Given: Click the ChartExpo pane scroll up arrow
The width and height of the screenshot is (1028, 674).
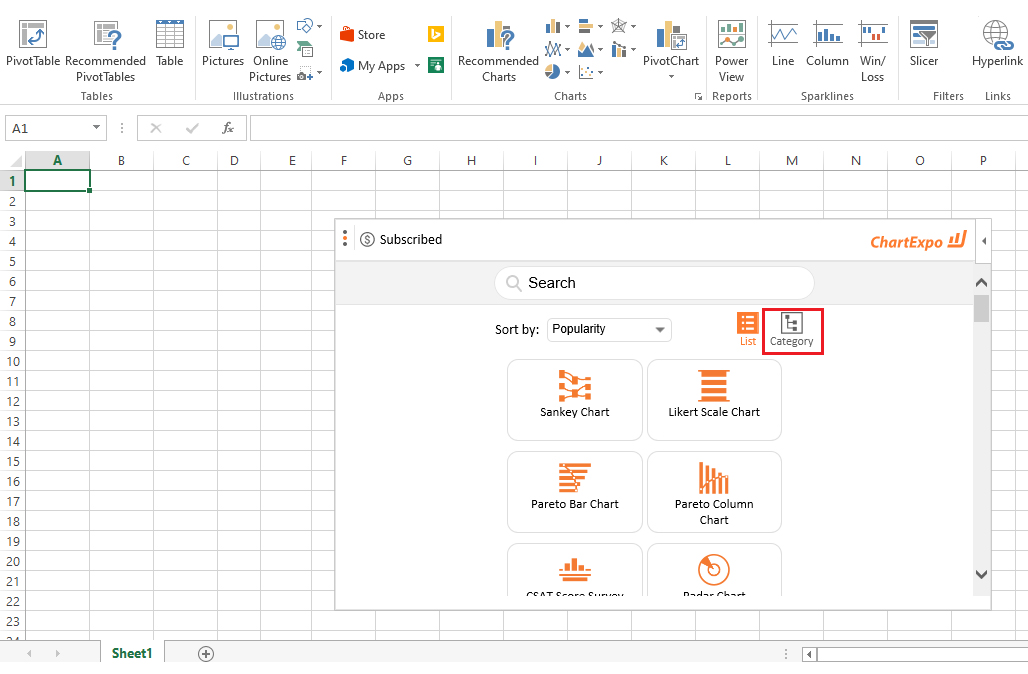Looking at the screenshot, I should point(981,283).
